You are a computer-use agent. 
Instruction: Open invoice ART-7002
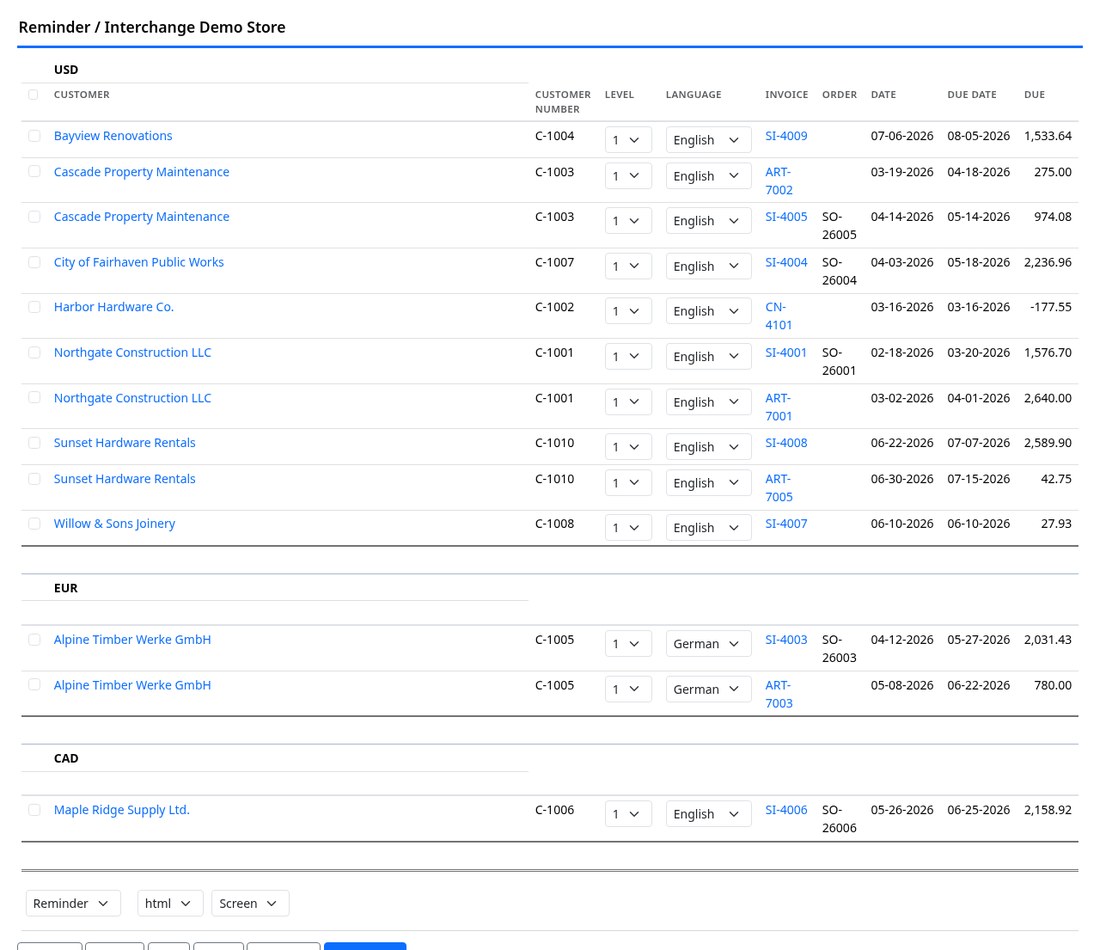point(778,181)
